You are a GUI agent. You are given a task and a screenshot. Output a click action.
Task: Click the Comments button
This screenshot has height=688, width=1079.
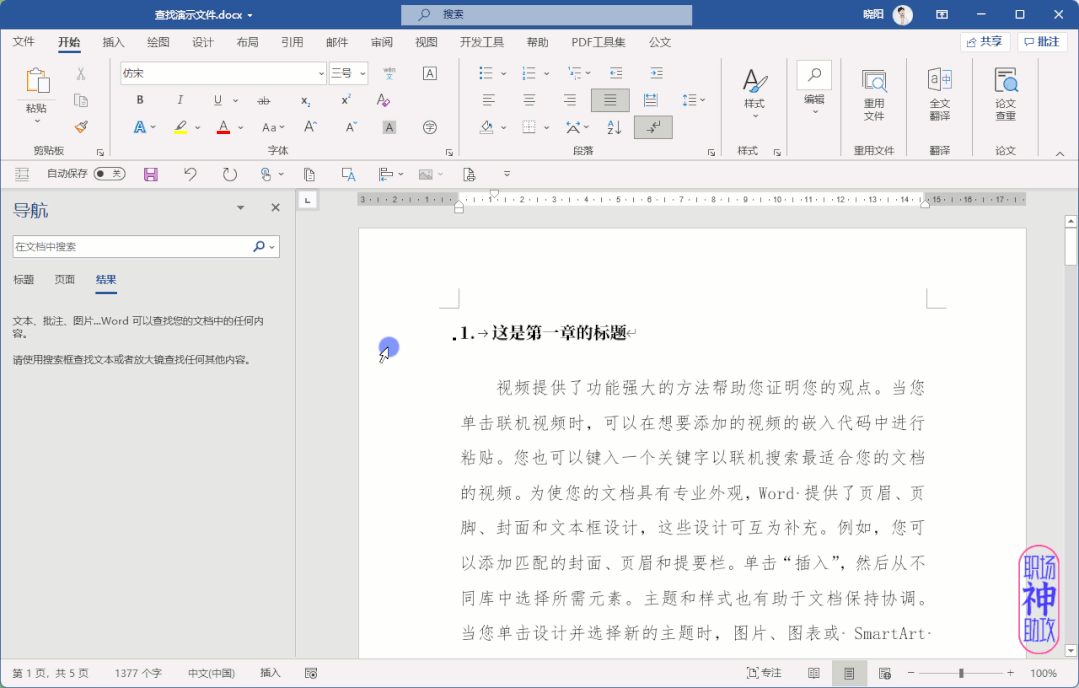coord(1042,42)
